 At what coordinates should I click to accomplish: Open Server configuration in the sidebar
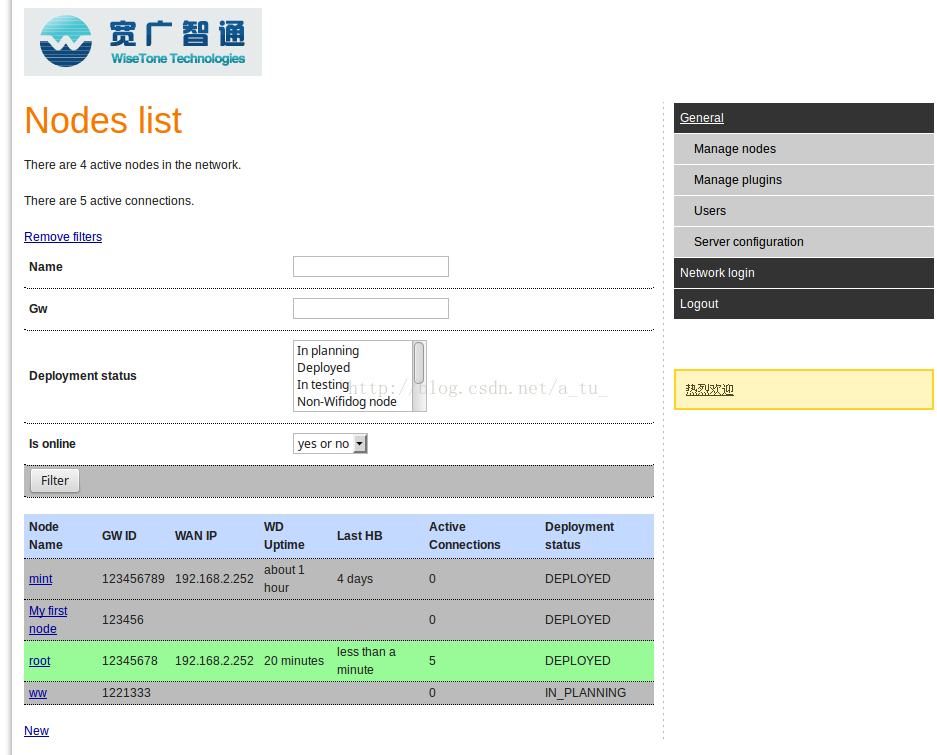804,242
